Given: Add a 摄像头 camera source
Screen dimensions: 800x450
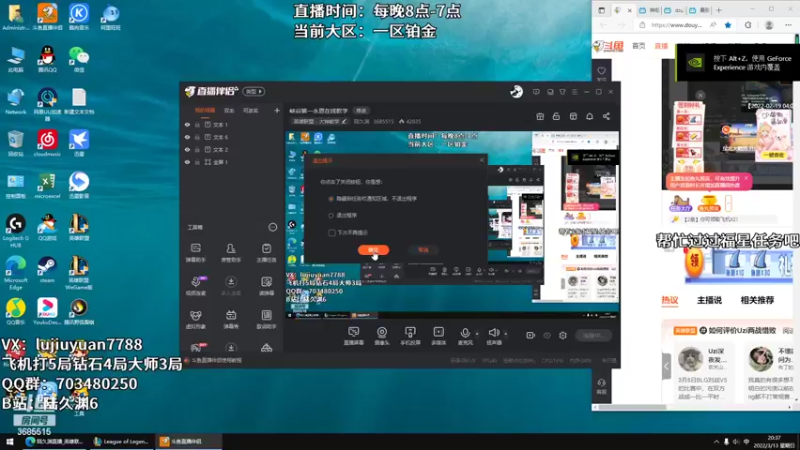Looking at the screenshot, I should pos(382,336).
